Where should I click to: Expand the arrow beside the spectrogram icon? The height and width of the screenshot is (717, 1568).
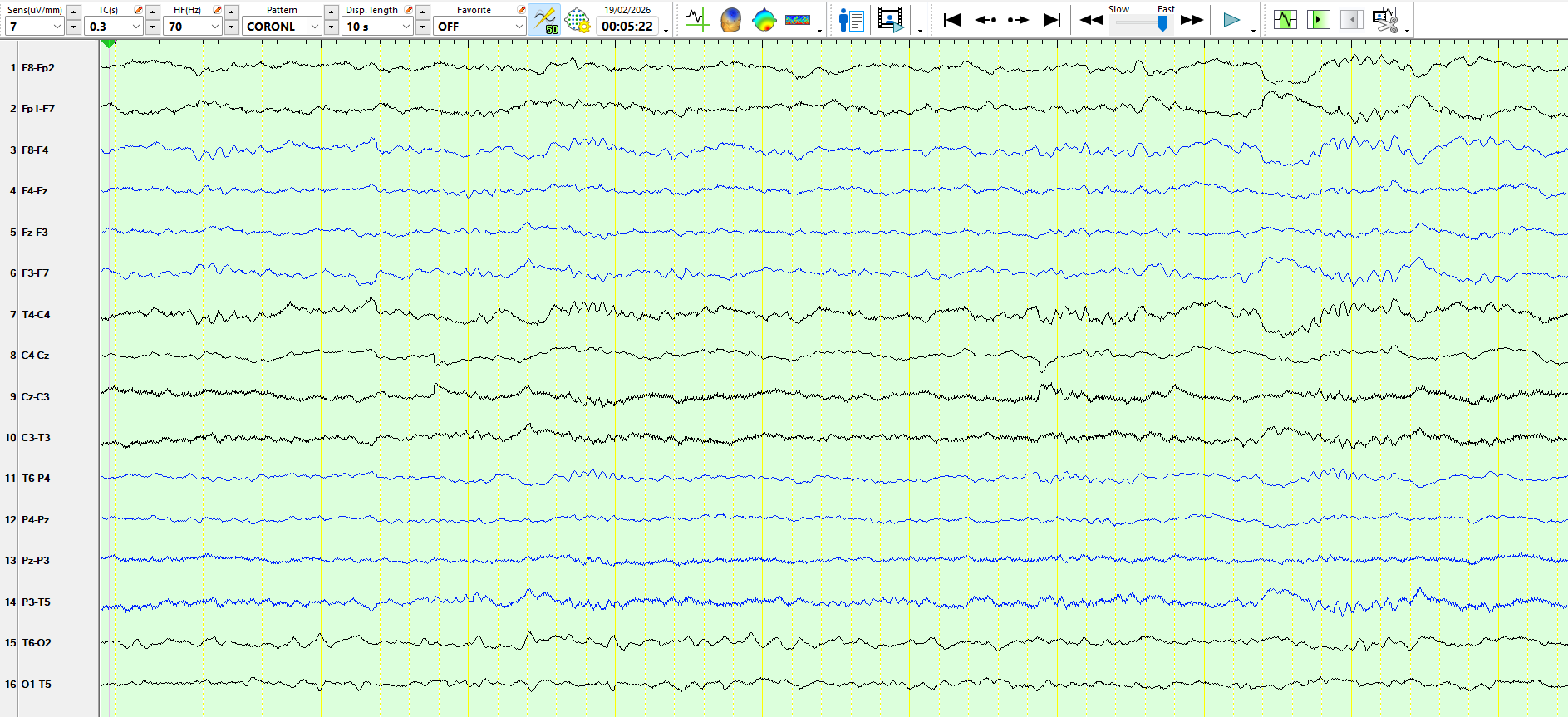(x=820, y=31)
